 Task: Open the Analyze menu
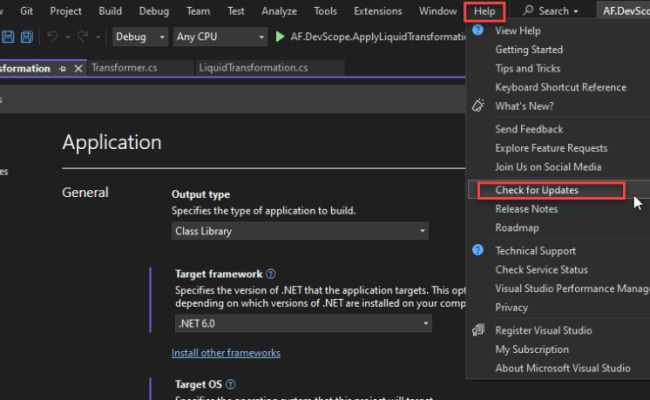click(x=279, y=11)
